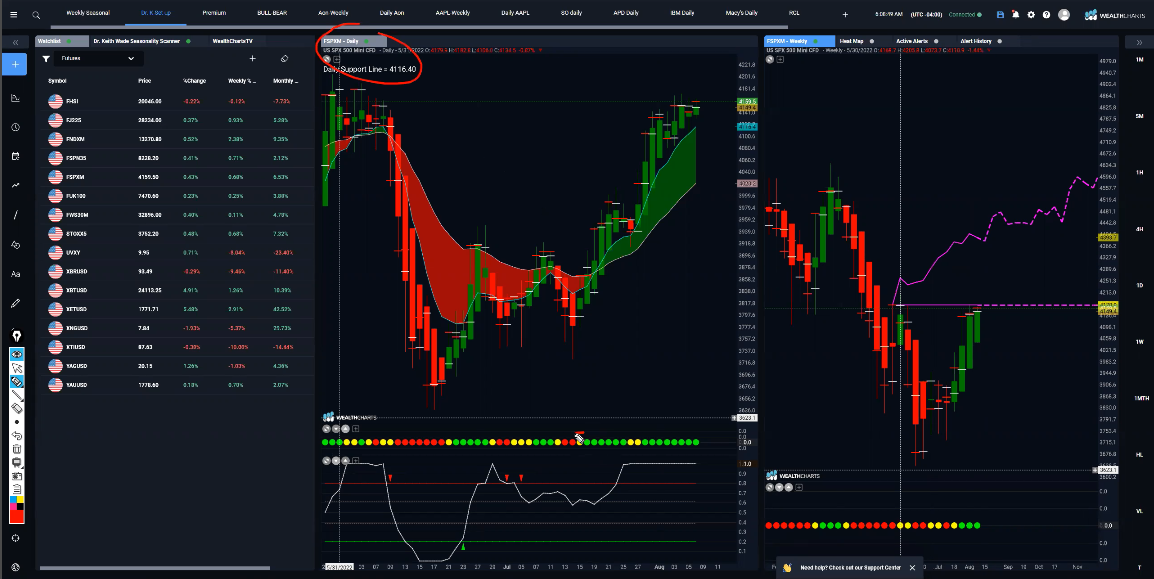Select the UVXY watchlist row
Viewport: 1154px width, 579px height.
(x=177, y=252)
